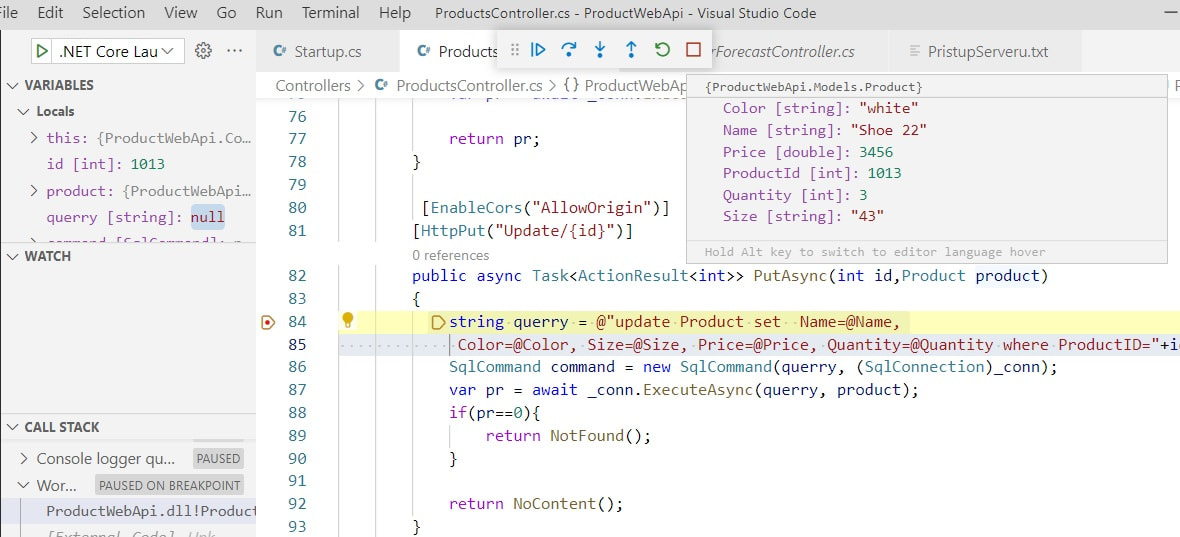Click the '0 references' CodeLens link
This screenshot has width=1180, height=537.
451,256
